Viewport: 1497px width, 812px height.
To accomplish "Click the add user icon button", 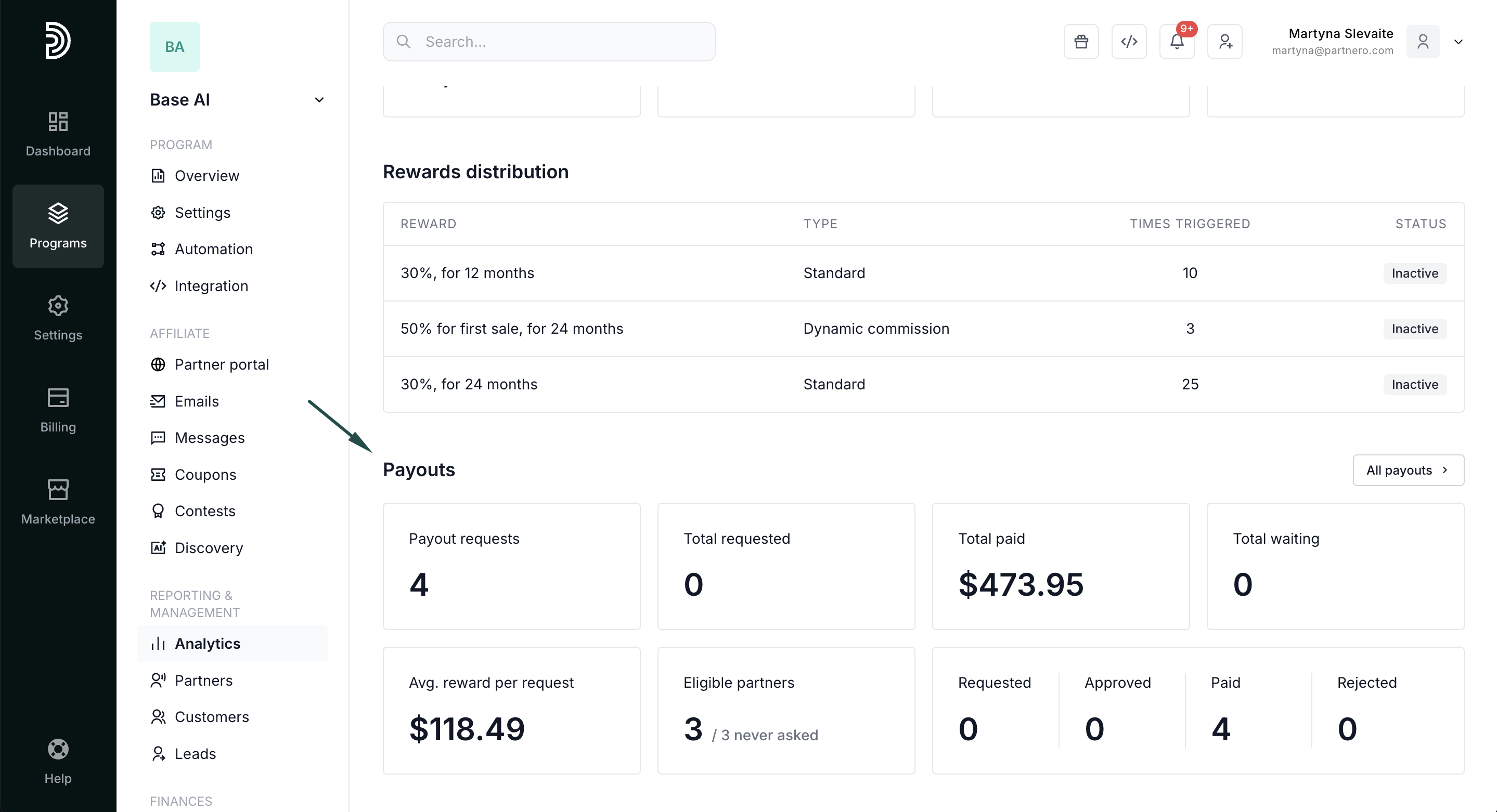I will point(1225,42).
